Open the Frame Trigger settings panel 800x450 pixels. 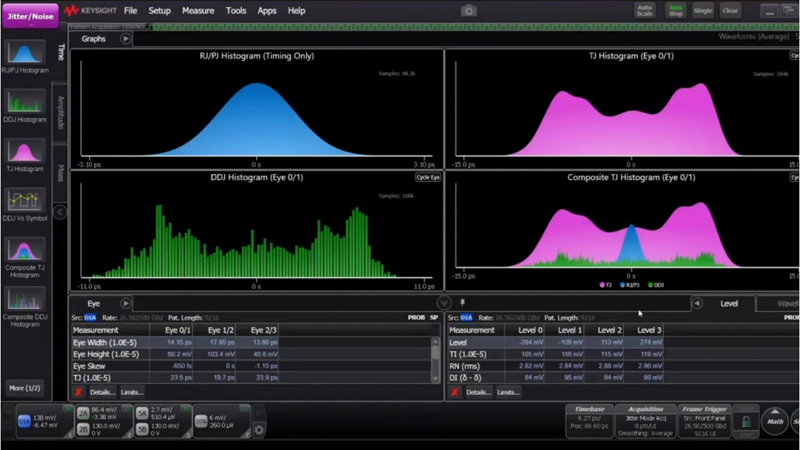[x=704, y=421]
